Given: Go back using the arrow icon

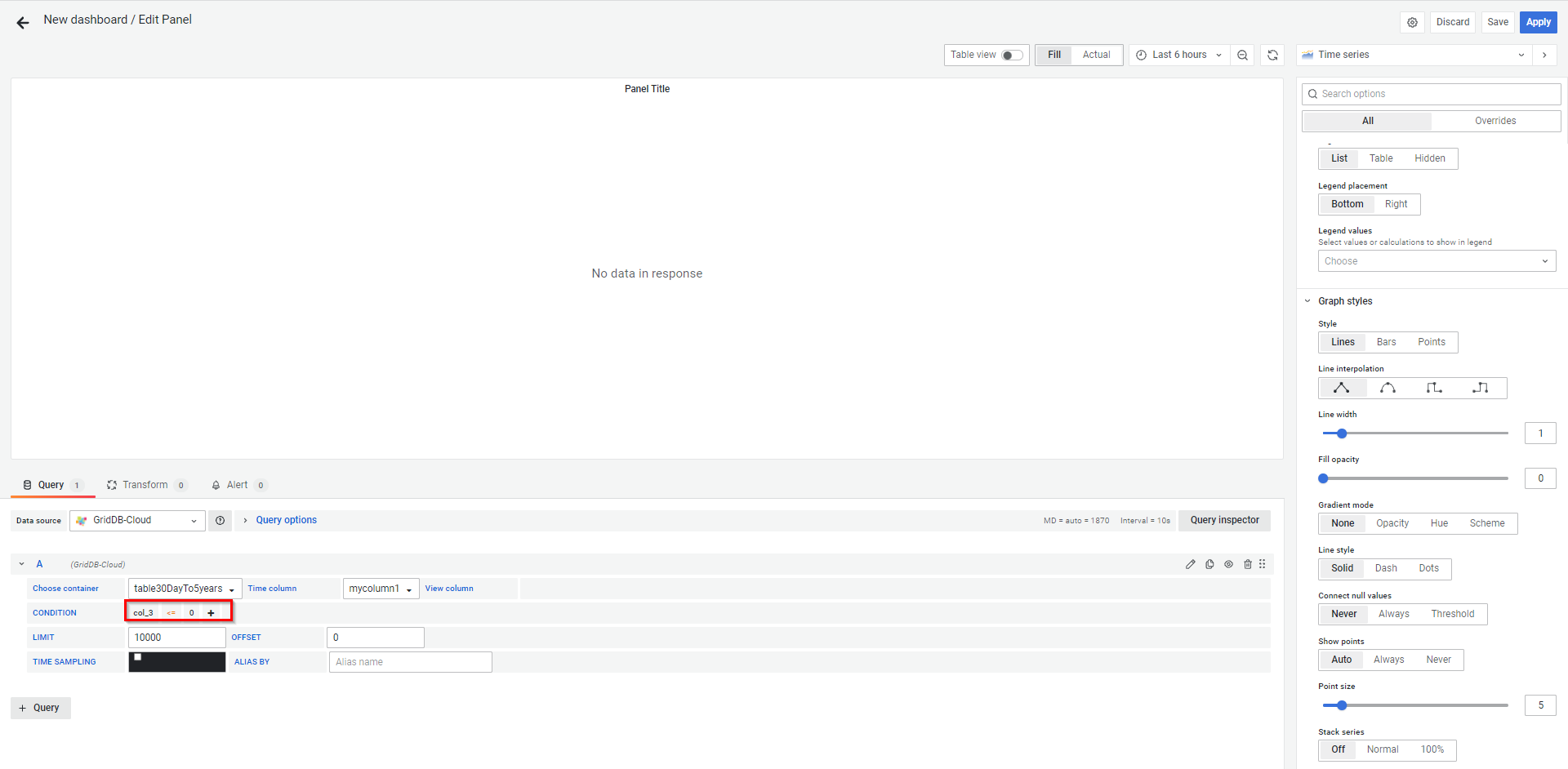Looking at the screenshot, I should point(23,23).
